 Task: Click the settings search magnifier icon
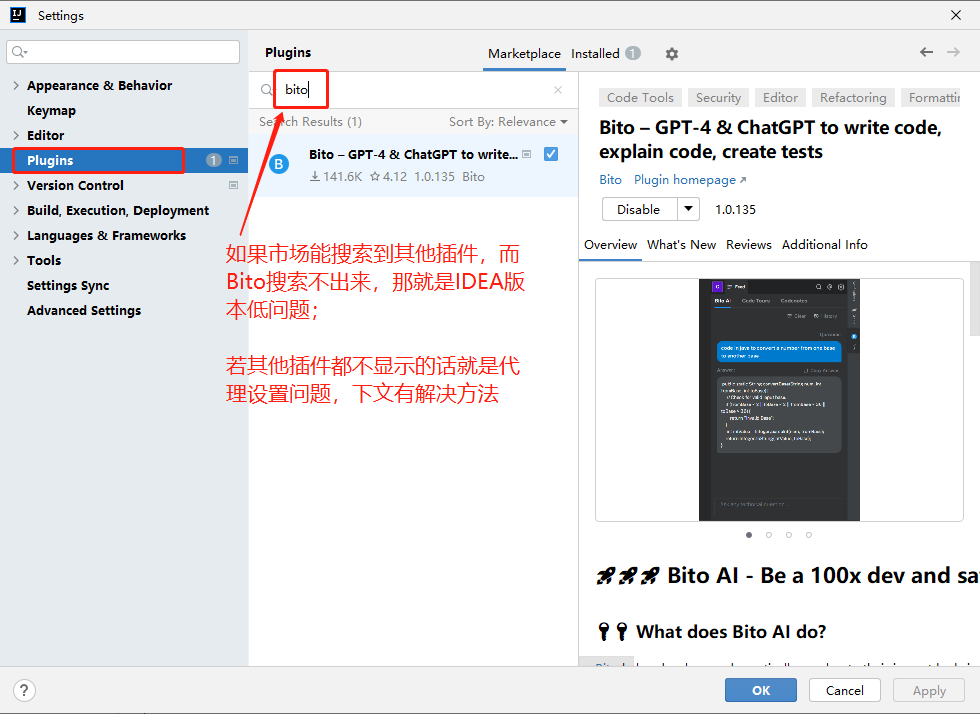(x=19, y=52)
